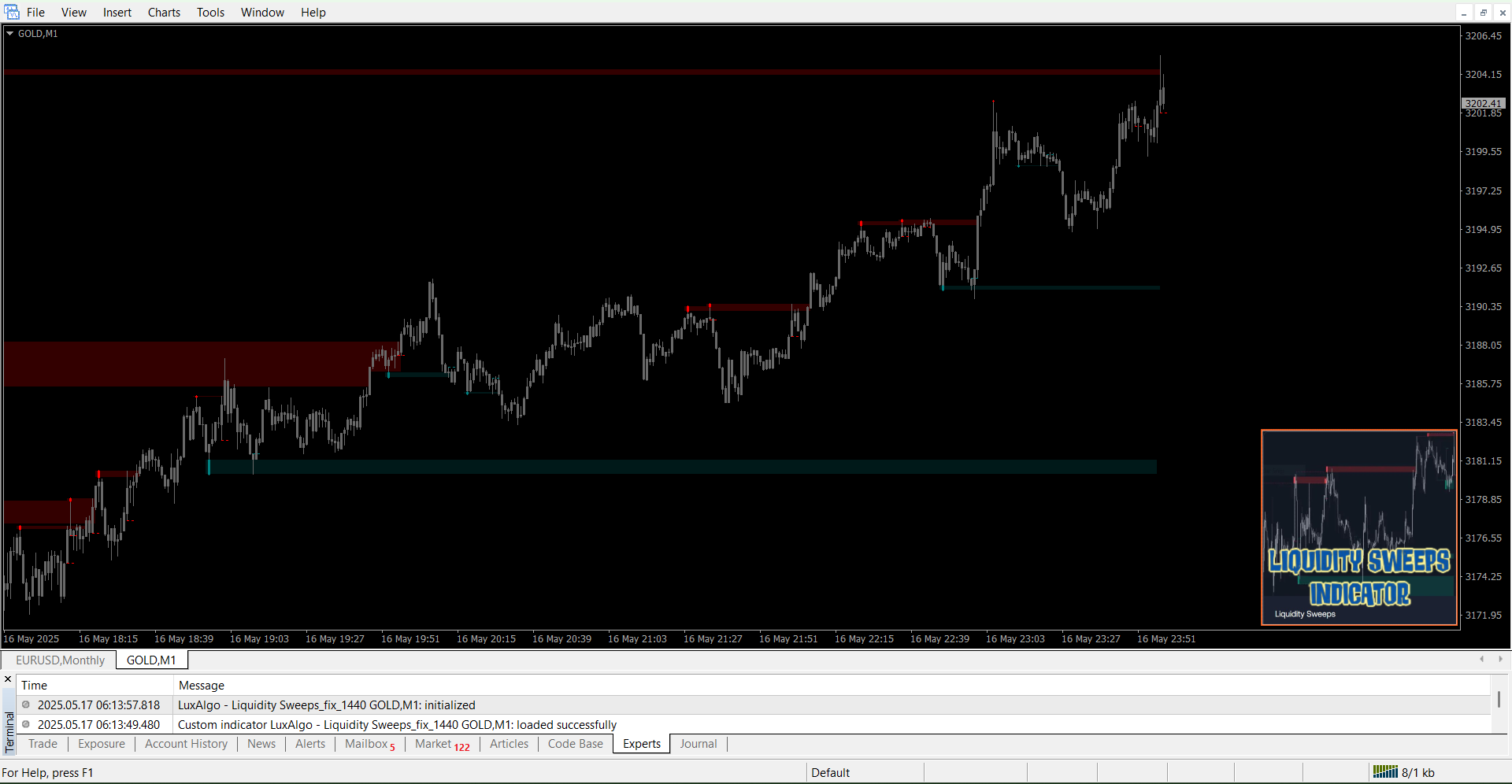This screenshot has height=784, width=1512.
Task: Switch to the EURUSD,Monthly chart tab
Action: click(60, 660)
